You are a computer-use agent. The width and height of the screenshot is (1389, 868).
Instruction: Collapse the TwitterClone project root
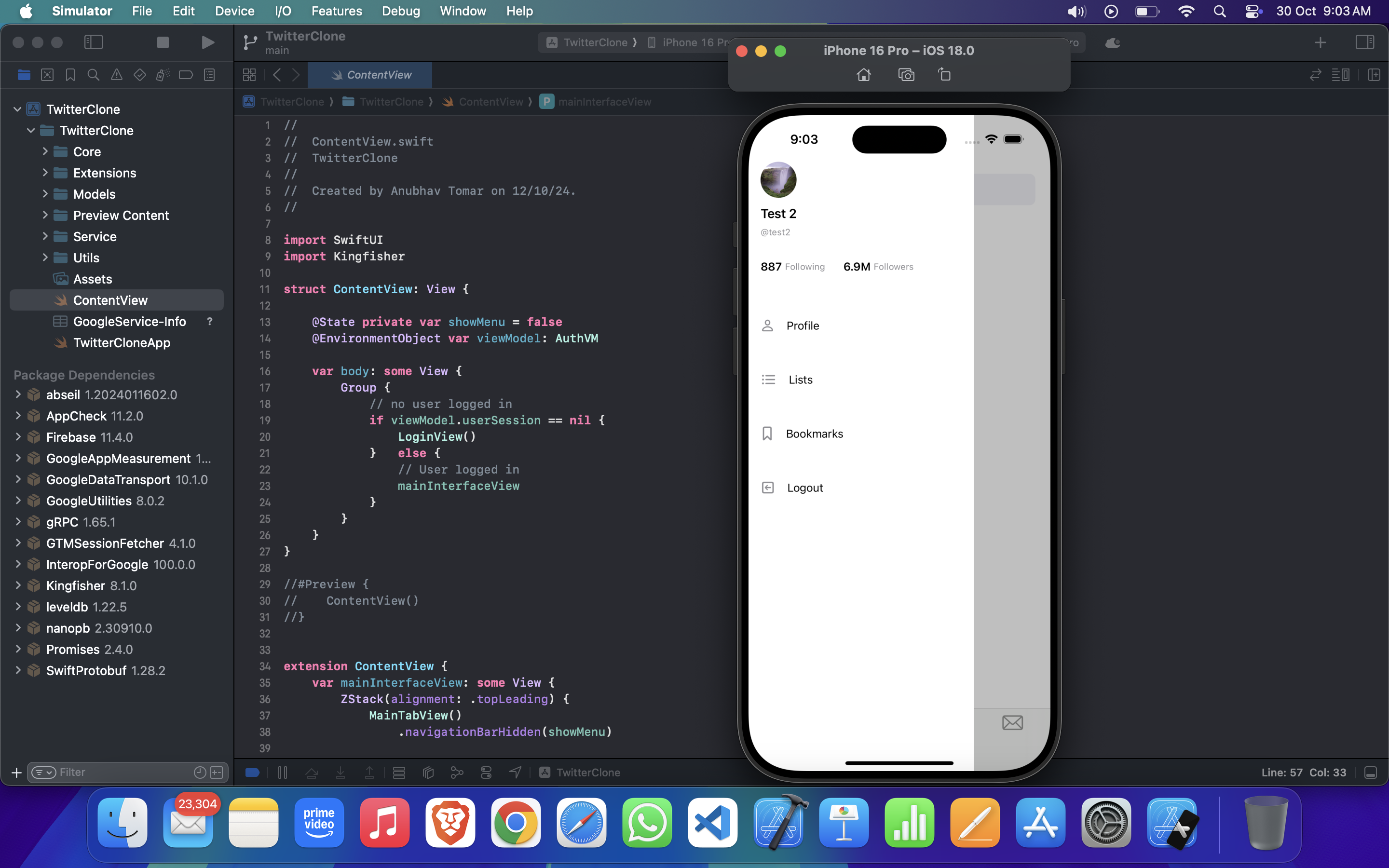(17, 109)
